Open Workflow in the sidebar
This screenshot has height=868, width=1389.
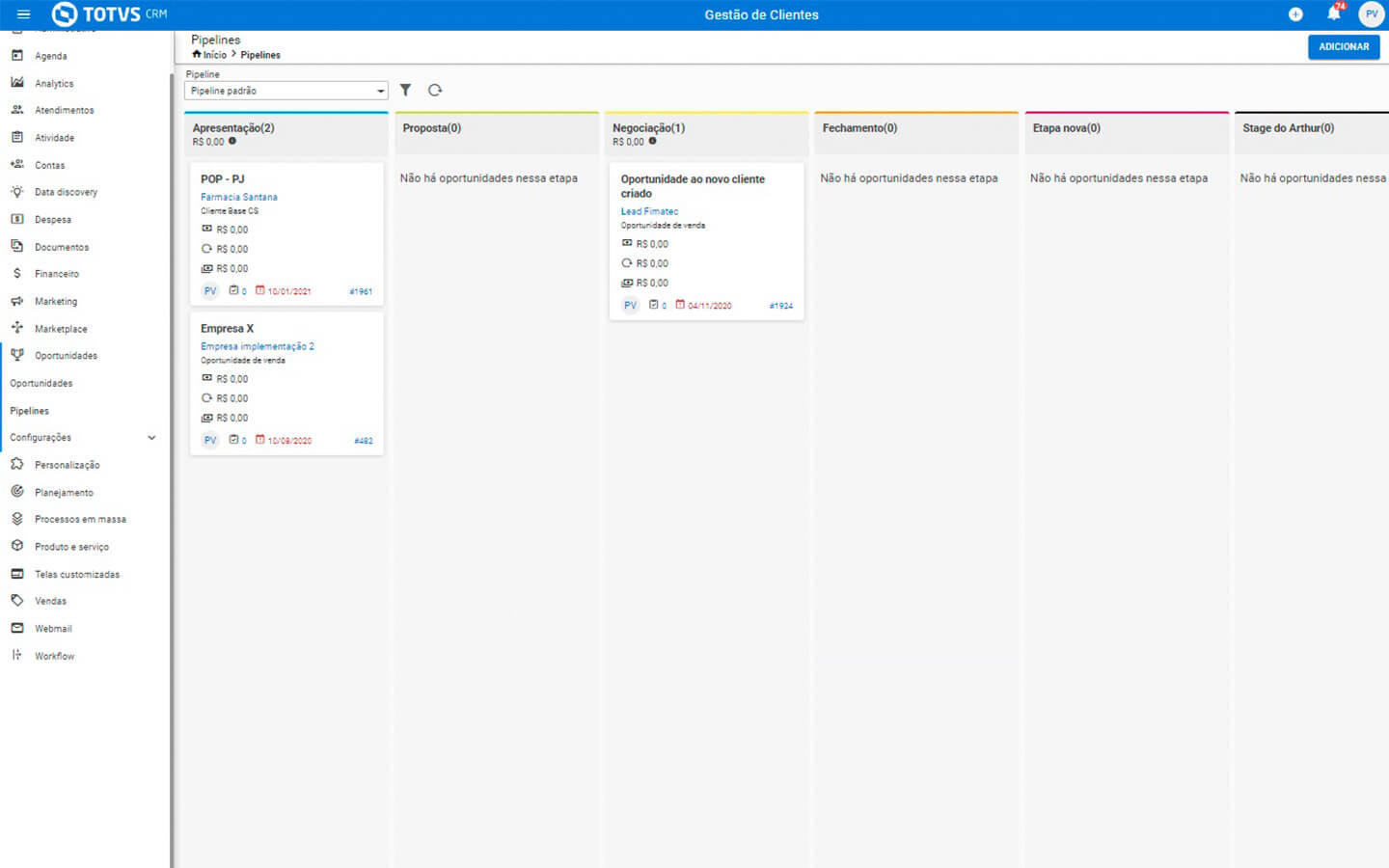click(54, 656)
